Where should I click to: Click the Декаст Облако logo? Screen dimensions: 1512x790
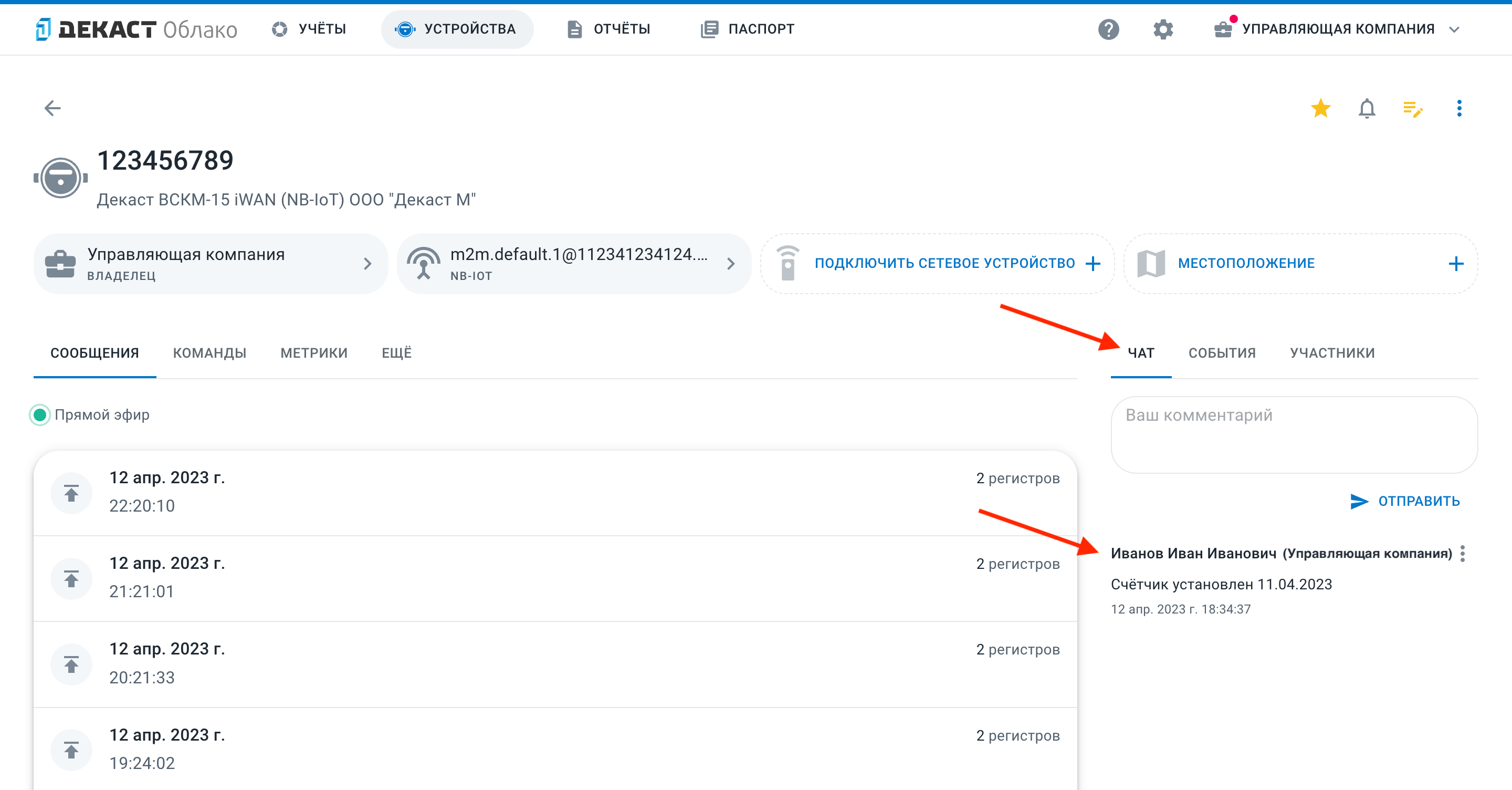click(x=136, y=29)
